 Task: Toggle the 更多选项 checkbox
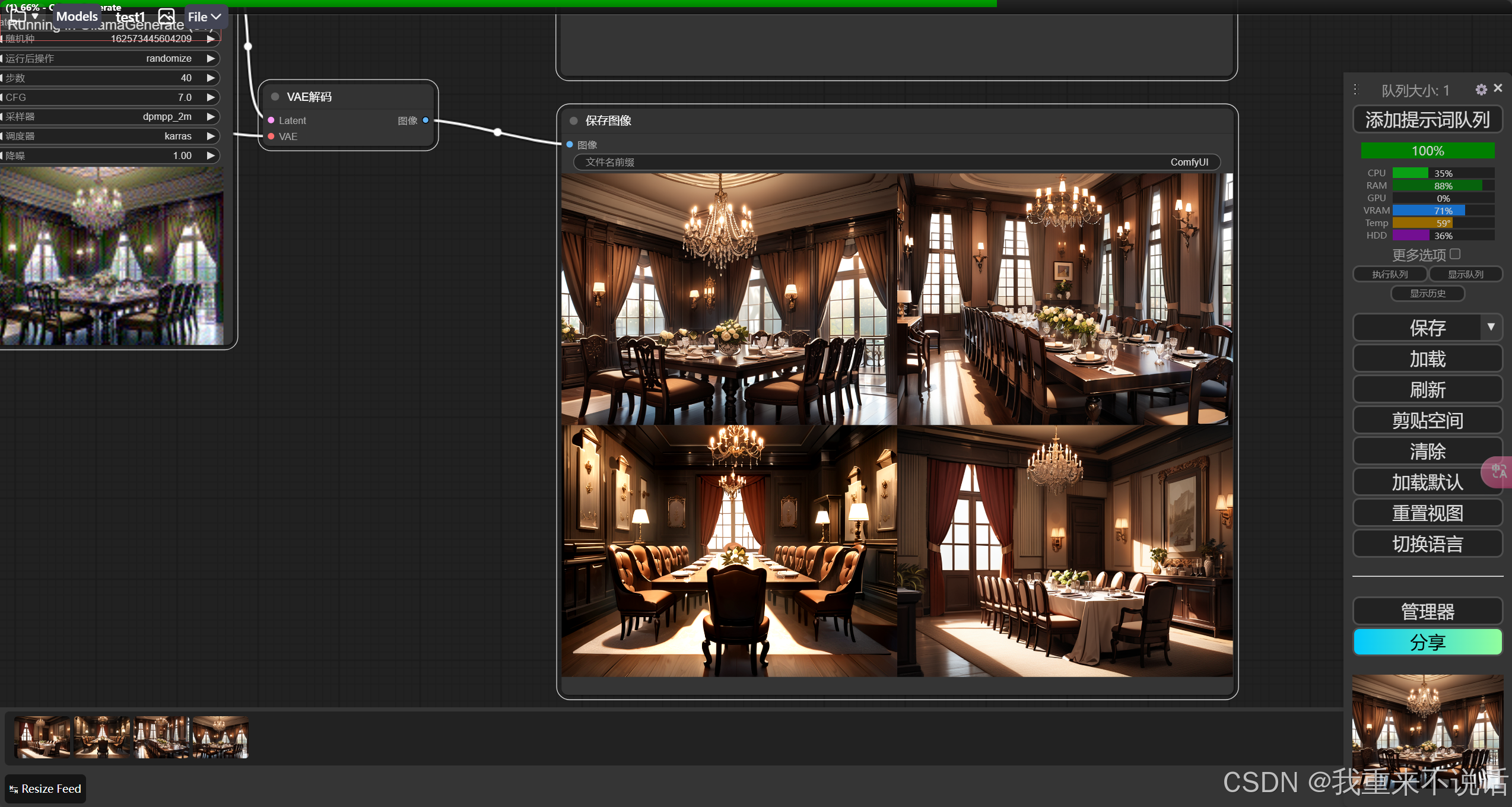pos(1456,254)
